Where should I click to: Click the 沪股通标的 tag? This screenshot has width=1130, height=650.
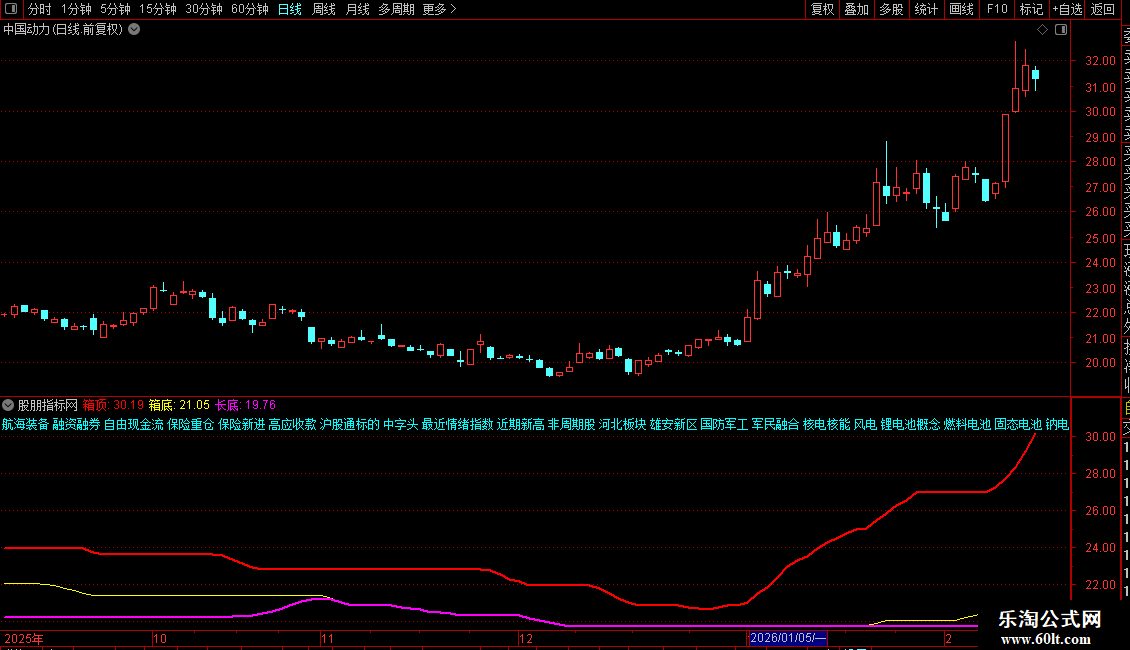350,424
